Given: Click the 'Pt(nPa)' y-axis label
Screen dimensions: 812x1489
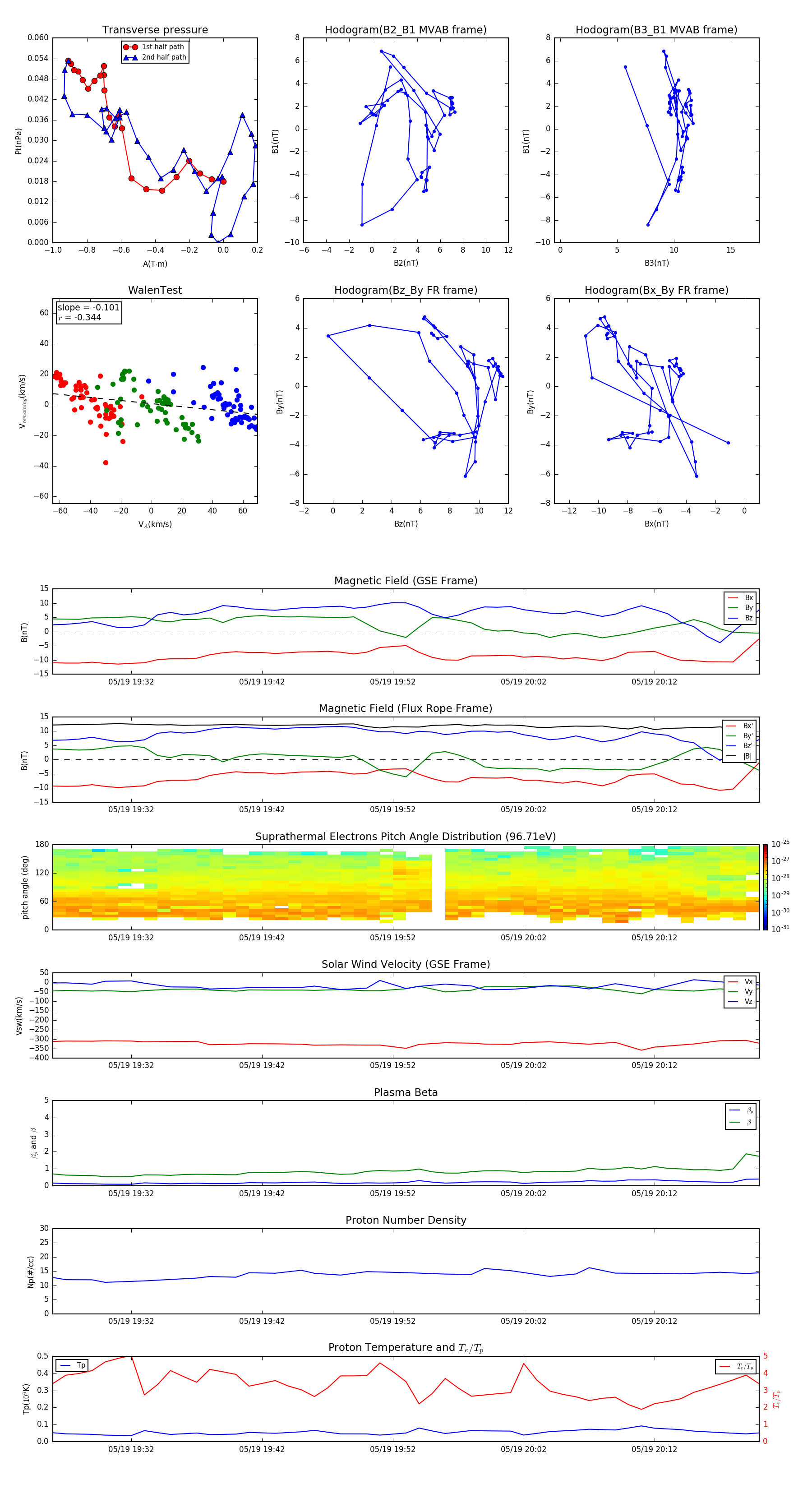Looking at the screenshot, I should click(18, 140).
